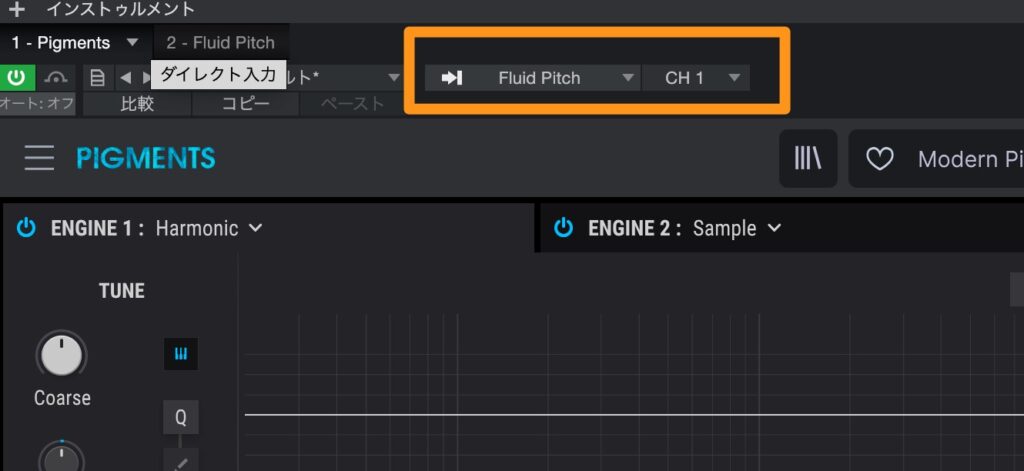Click the Coarse tune knob
Viewport: 1024px width, 471px height.
(x=62, y=355)
